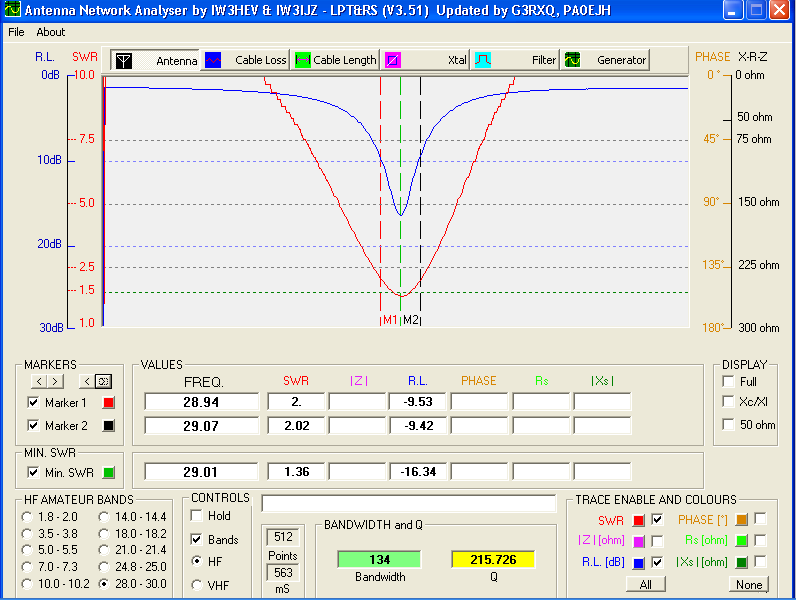Switch to Cable Loss mode
This screenshot has height=600, width=796.
click(x=246, y=60)
